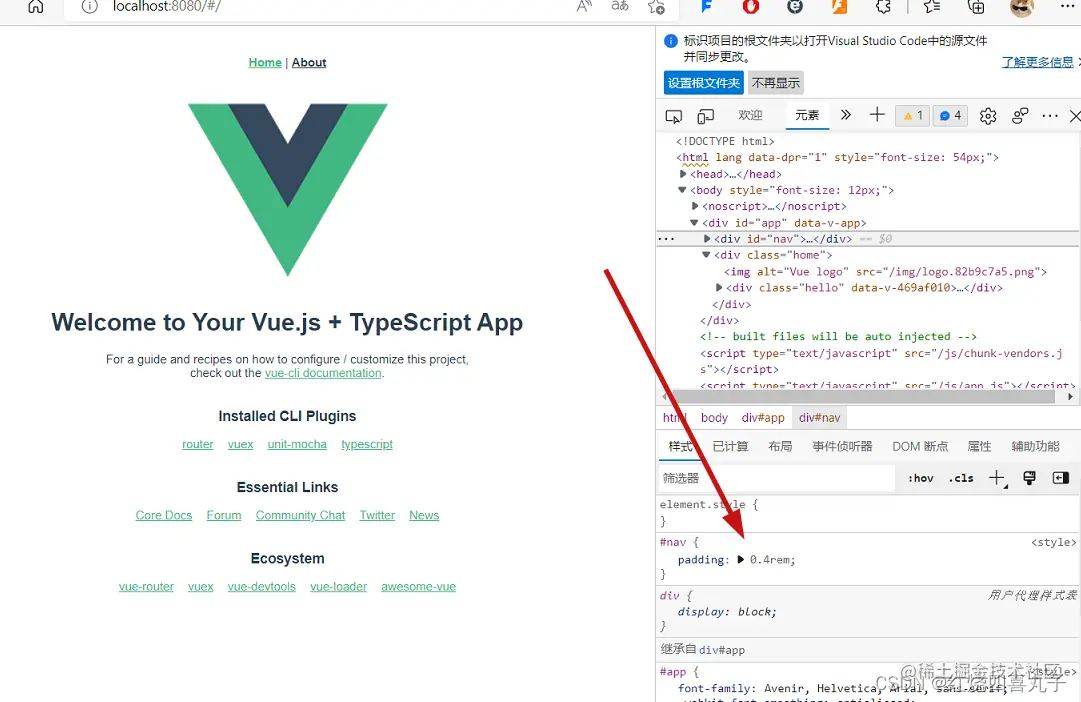Select div#app in the breadcrumb trail
This screenshot has width=1081, height=702.
tap(763, 418)
